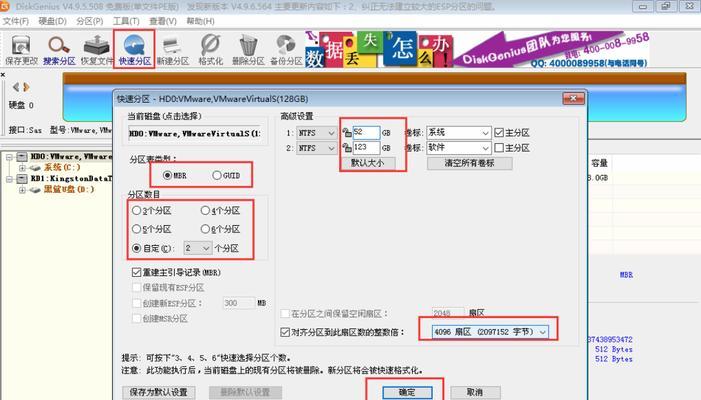
Task: Open the custom partition count dropdown
Action: (198, 248)
